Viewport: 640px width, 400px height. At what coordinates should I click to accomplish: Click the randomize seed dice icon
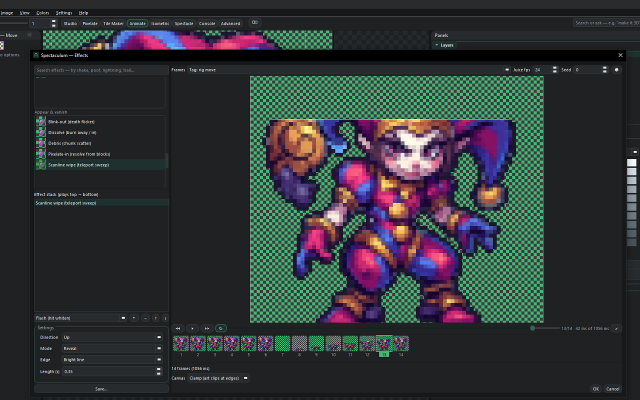pyautogui.click(x=616, y=70)
